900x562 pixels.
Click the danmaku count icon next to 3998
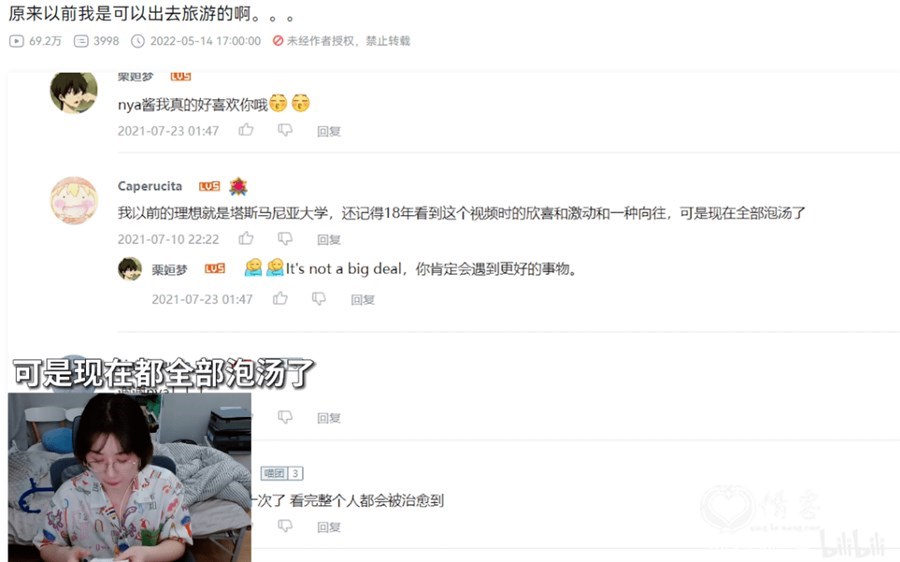tap(81, 41)
